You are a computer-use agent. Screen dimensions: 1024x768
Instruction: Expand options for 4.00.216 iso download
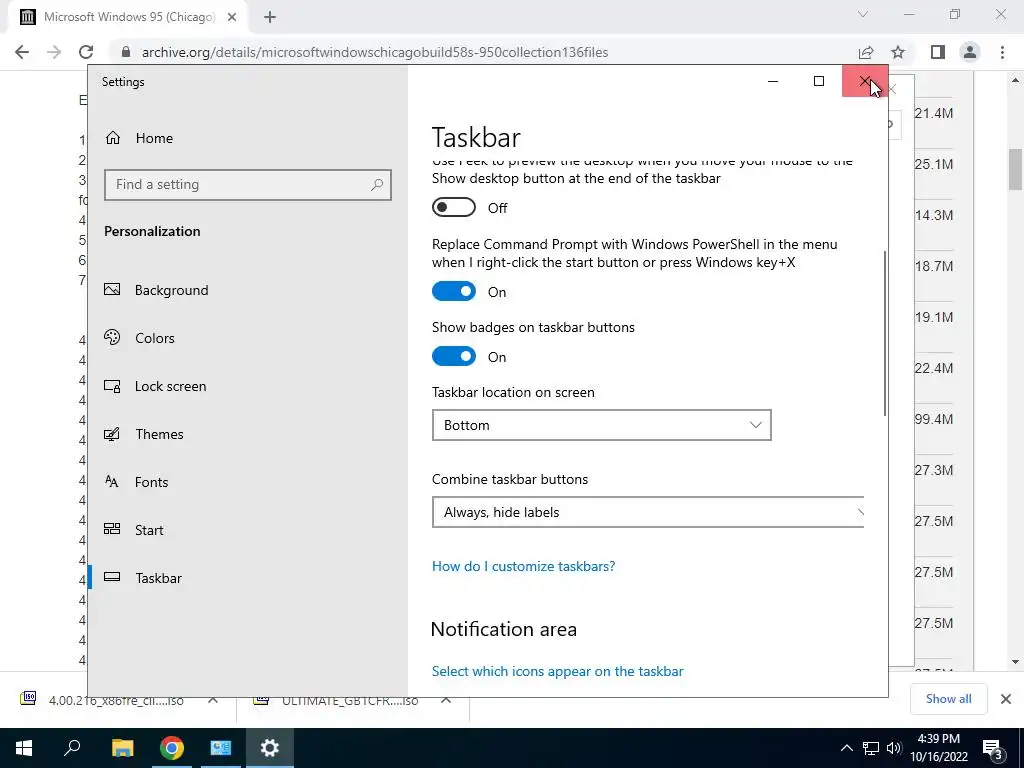click(x=213, y=700)
